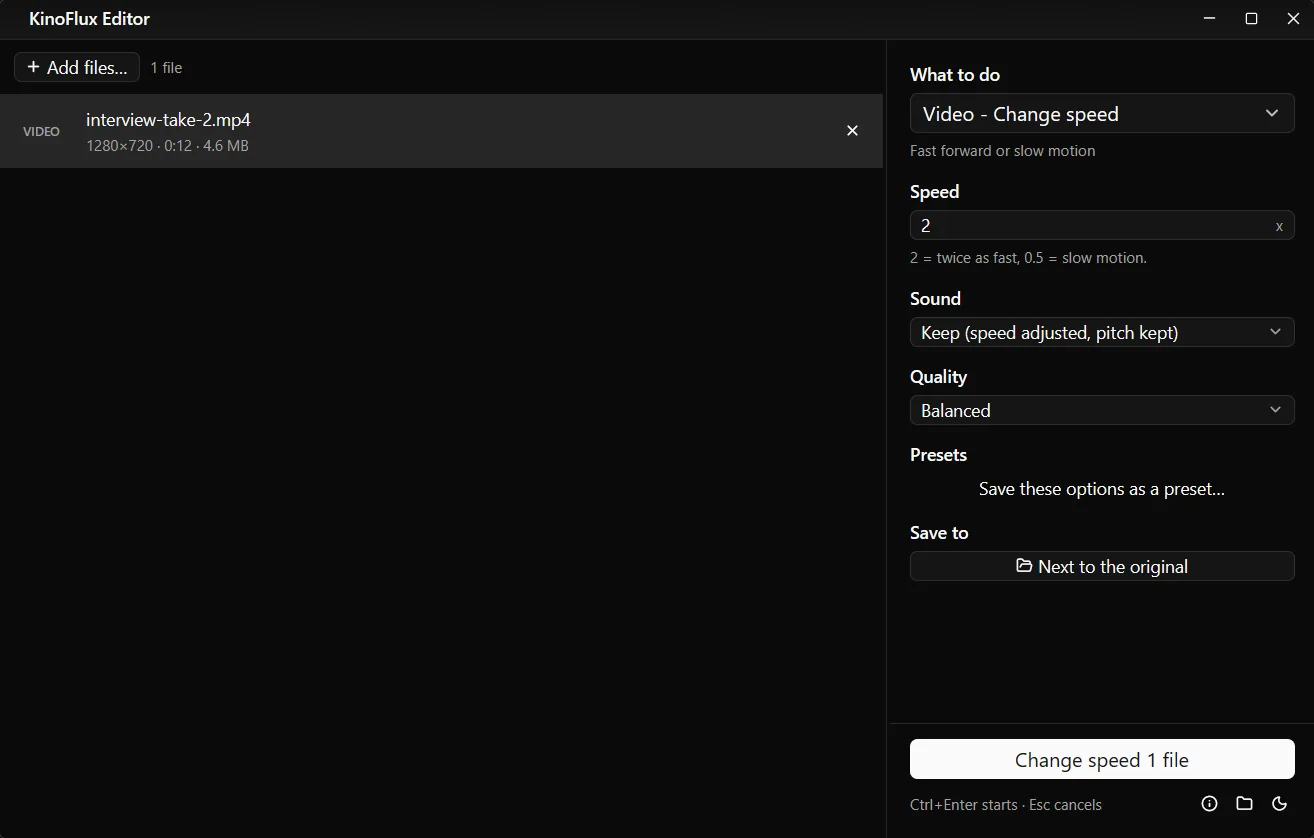Open output folder icon in bottom bar
Image resolution: width=1314 pixels, height=838 pixels.
[1244, 804]
